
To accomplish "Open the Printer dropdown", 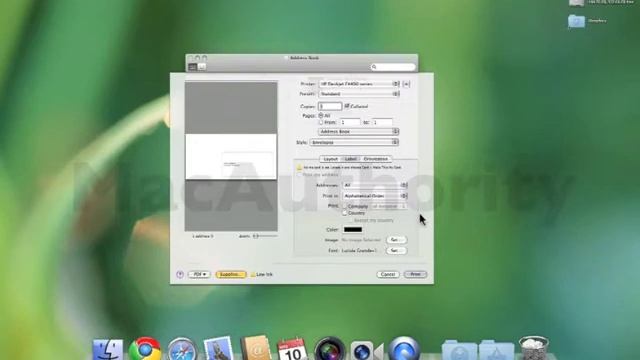I will [x=359, y=84].
